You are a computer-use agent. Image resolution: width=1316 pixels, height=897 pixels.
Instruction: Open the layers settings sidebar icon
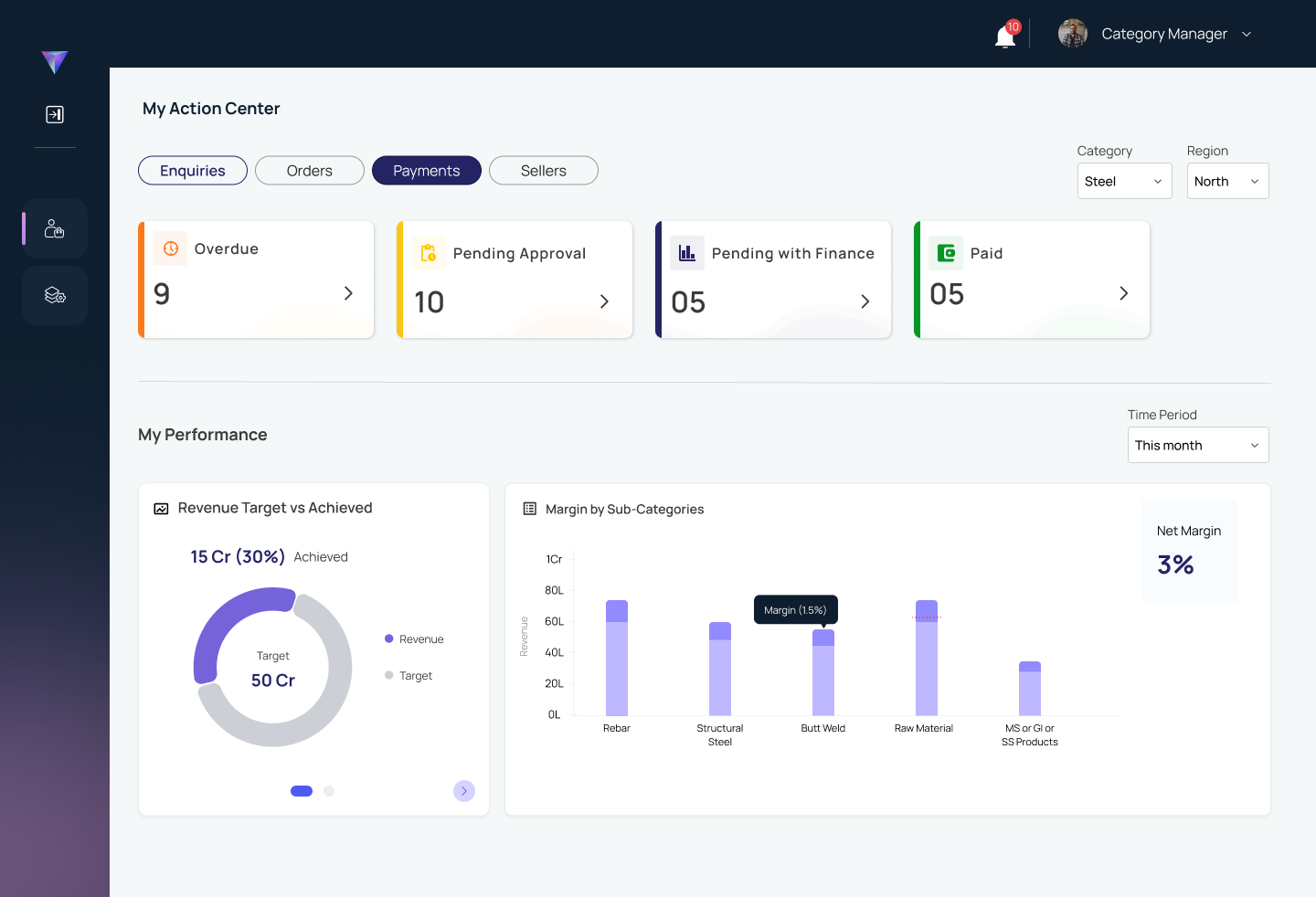point(55,295)
